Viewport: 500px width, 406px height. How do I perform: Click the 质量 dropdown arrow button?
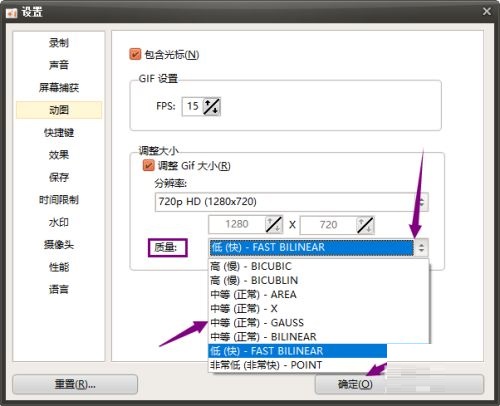click(x=421, y=248)
